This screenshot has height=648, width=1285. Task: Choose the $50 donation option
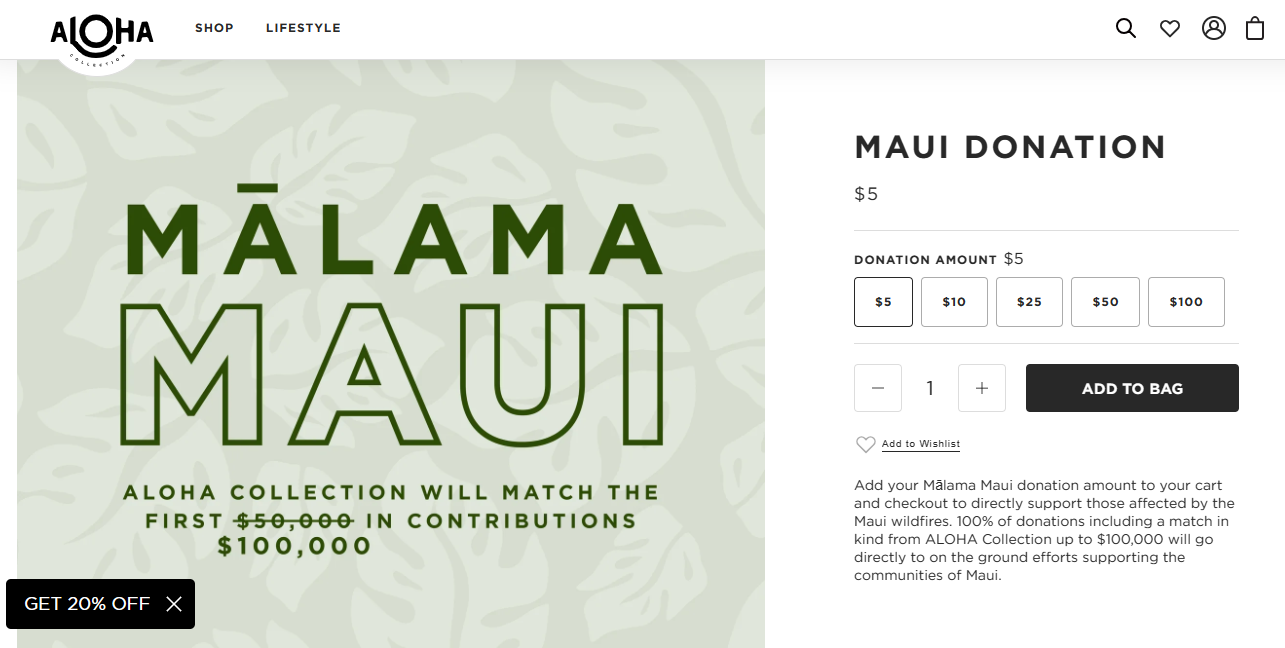1105,302
